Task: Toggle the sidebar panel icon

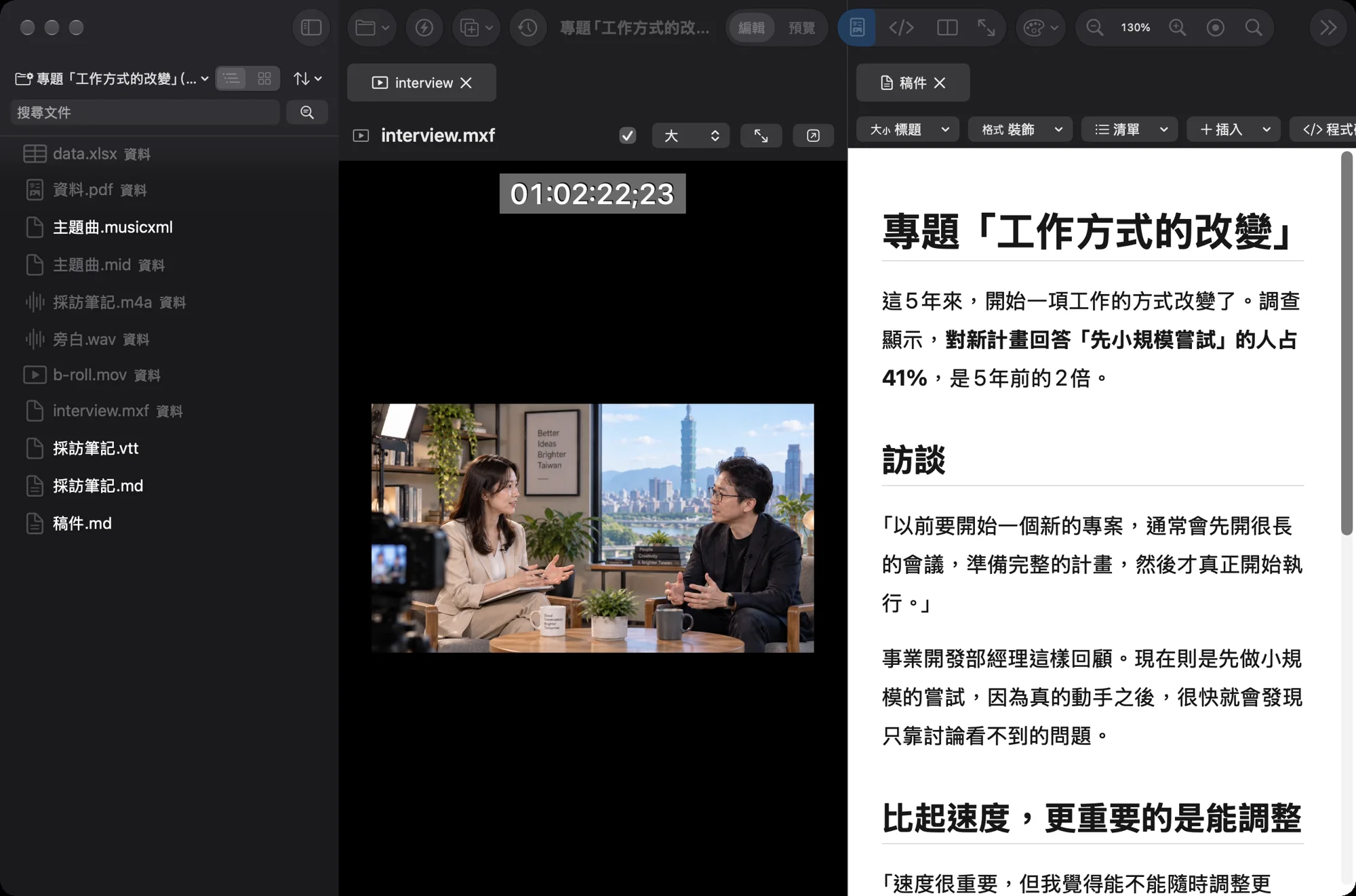Action: [x=311, y=28]
